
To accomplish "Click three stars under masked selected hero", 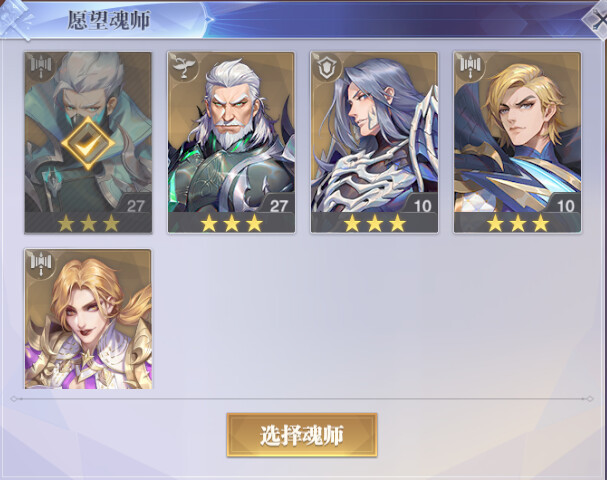I will [88, 223].
